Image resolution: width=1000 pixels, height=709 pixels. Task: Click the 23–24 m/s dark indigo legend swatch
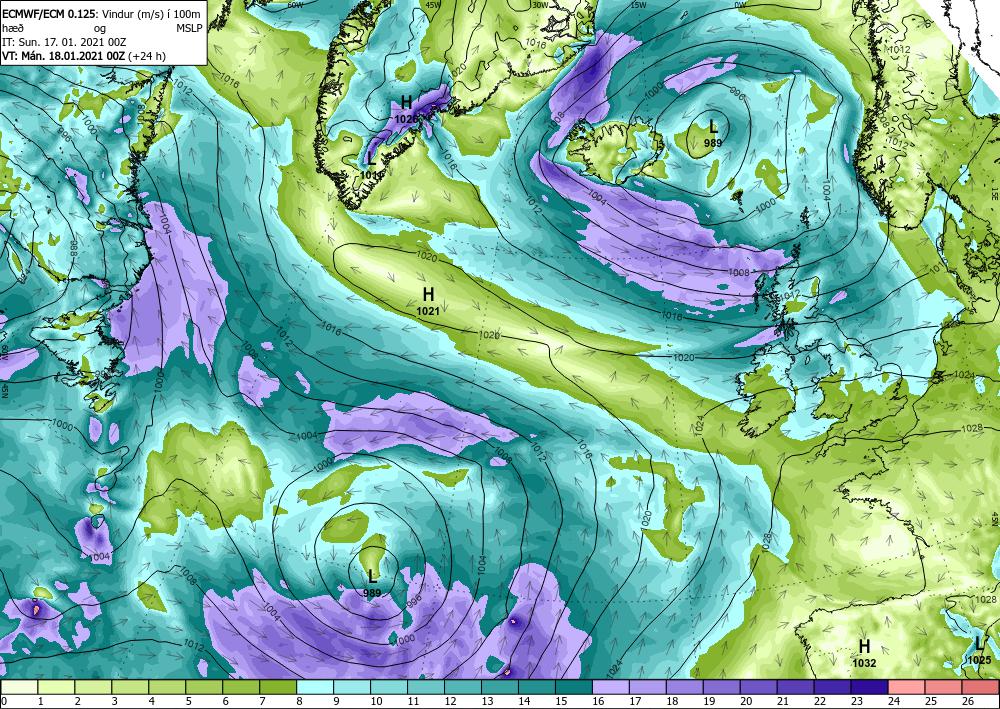(871, 687)
